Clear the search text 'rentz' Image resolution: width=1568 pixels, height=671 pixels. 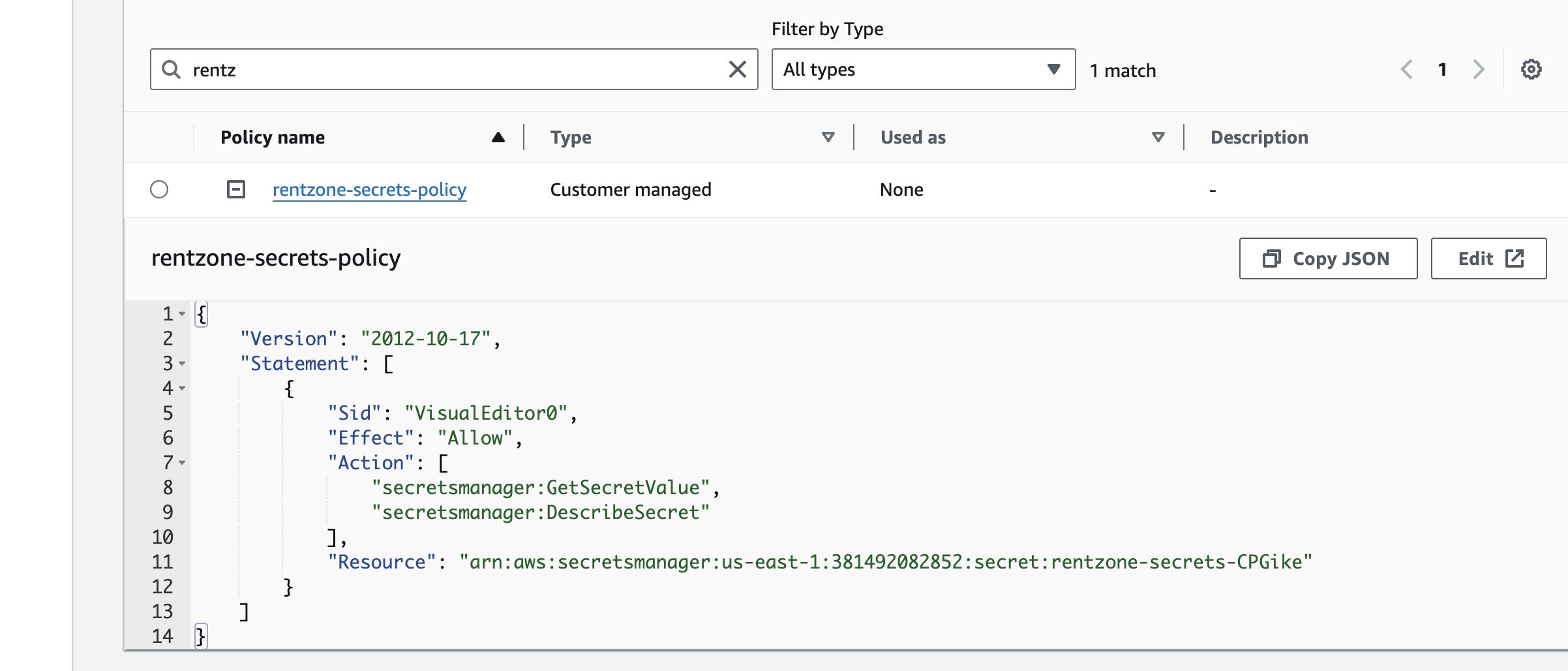coord(737,69)
